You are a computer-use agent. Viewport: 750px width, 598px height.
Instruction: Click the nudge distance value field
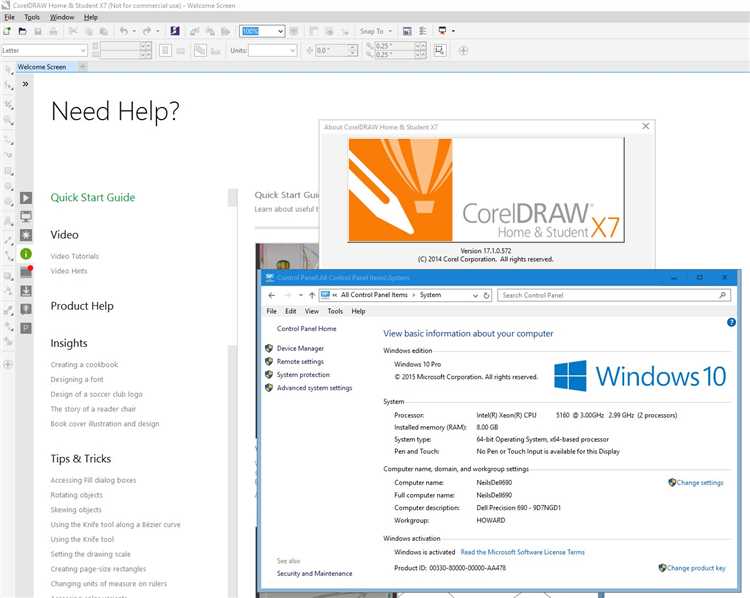pos(331,50)
